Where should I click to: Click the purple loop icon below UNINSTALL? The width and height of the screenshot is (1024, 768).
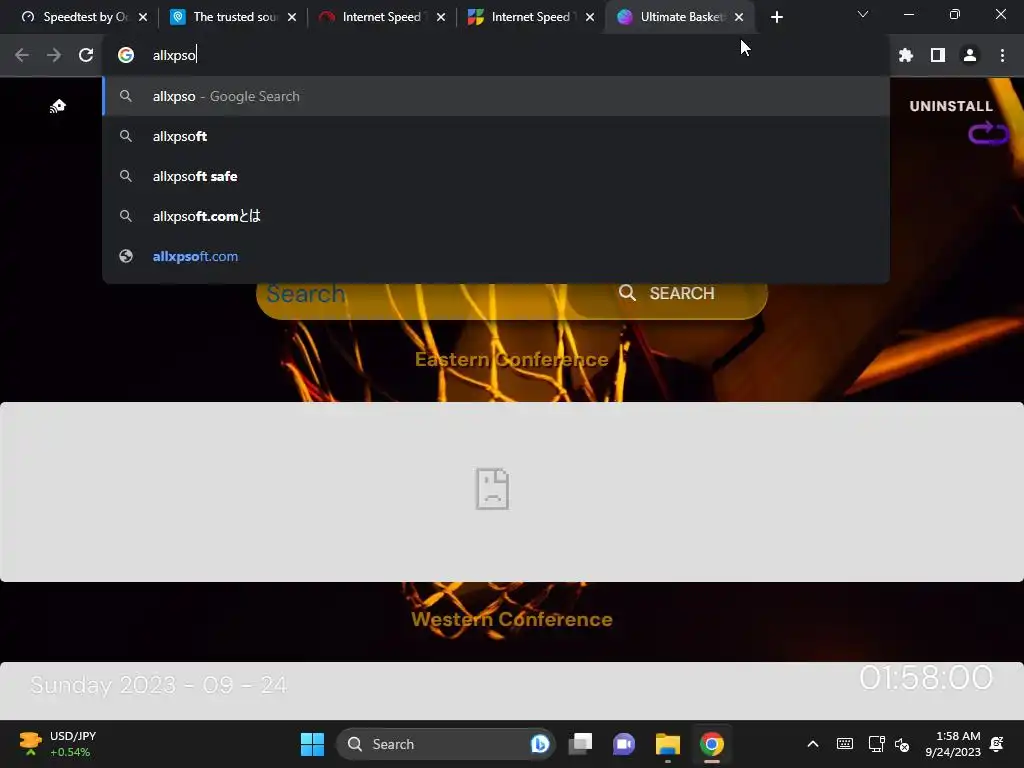click(x=989, y=133)
